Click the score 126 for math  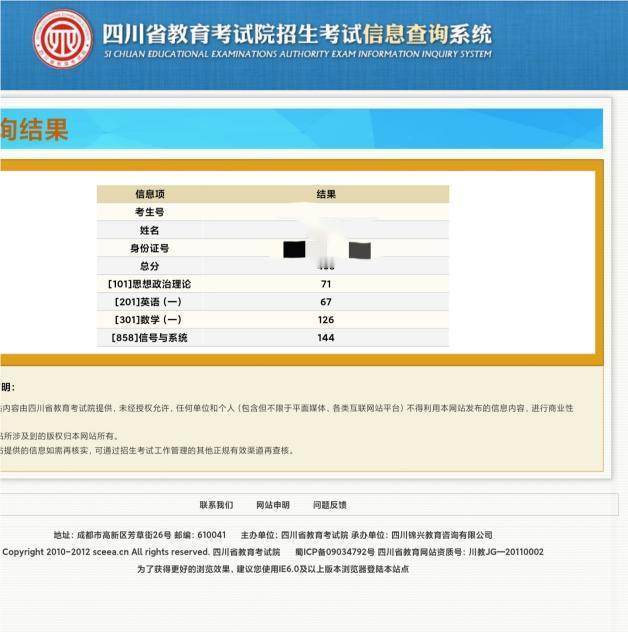pyautogui.click(x=326, y=320)
